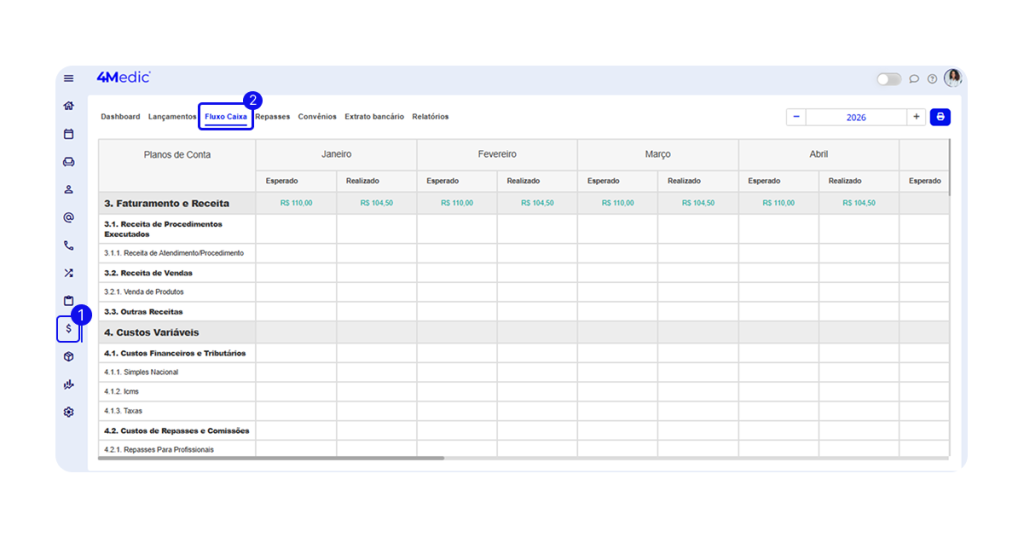Screen dimensions: 1024x537
Task: Open the calendar icon in the sidebar
Action: [x=69, y=134]
